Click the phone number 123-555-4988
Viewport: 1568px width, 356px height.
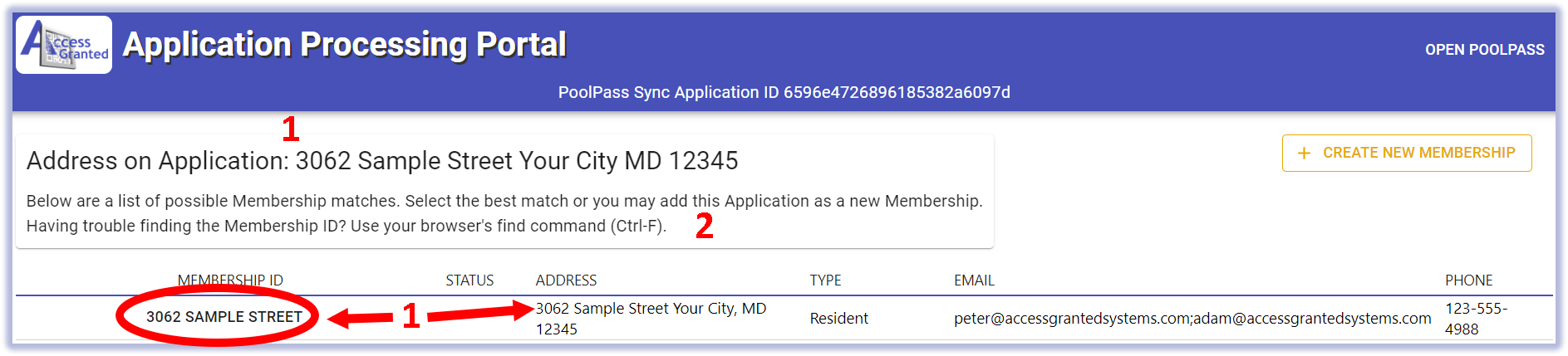pyautogui.click(x=1476, y=319)
